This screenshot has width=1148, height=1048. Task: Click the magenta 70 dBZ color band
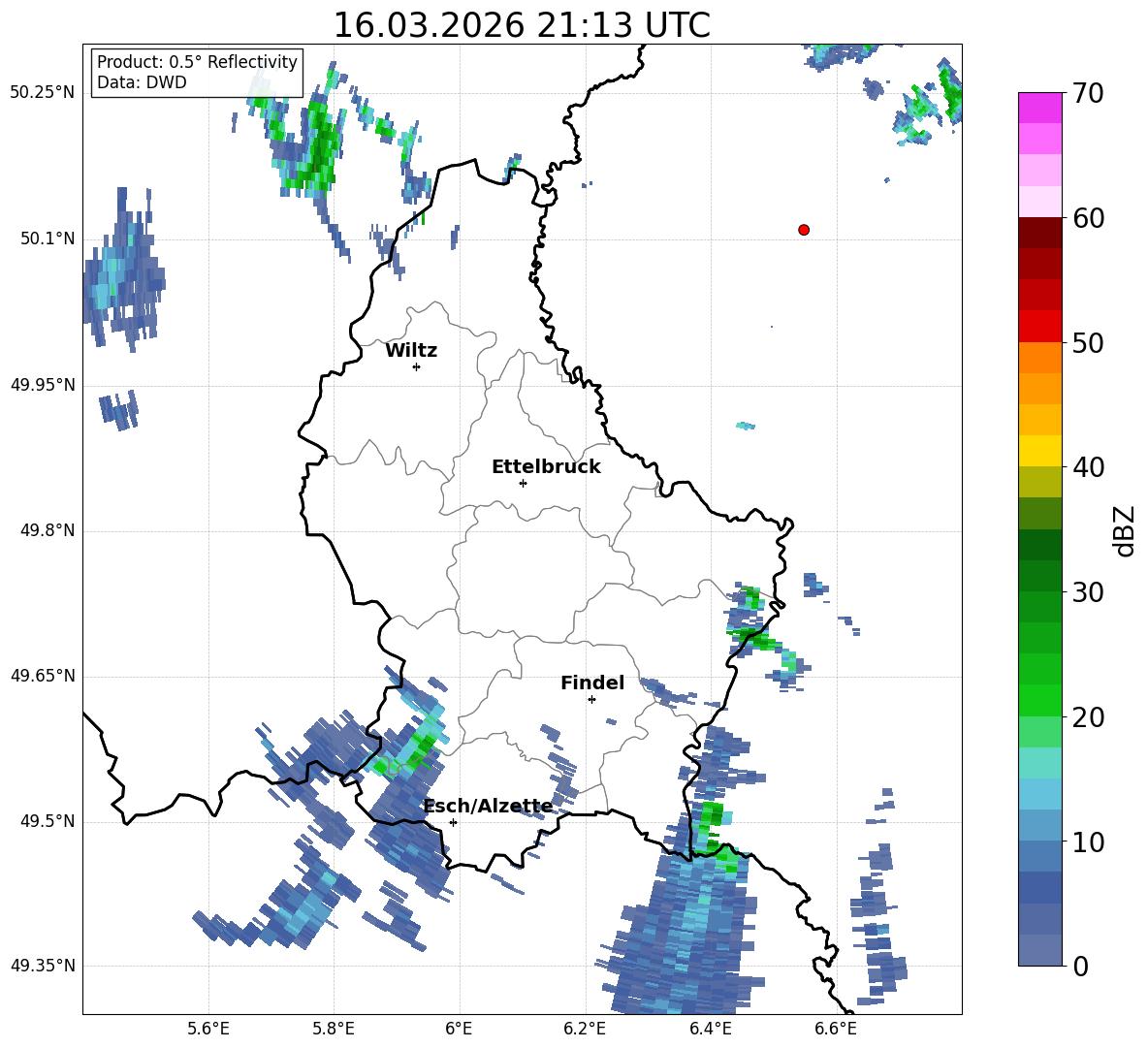point(1039,108)
